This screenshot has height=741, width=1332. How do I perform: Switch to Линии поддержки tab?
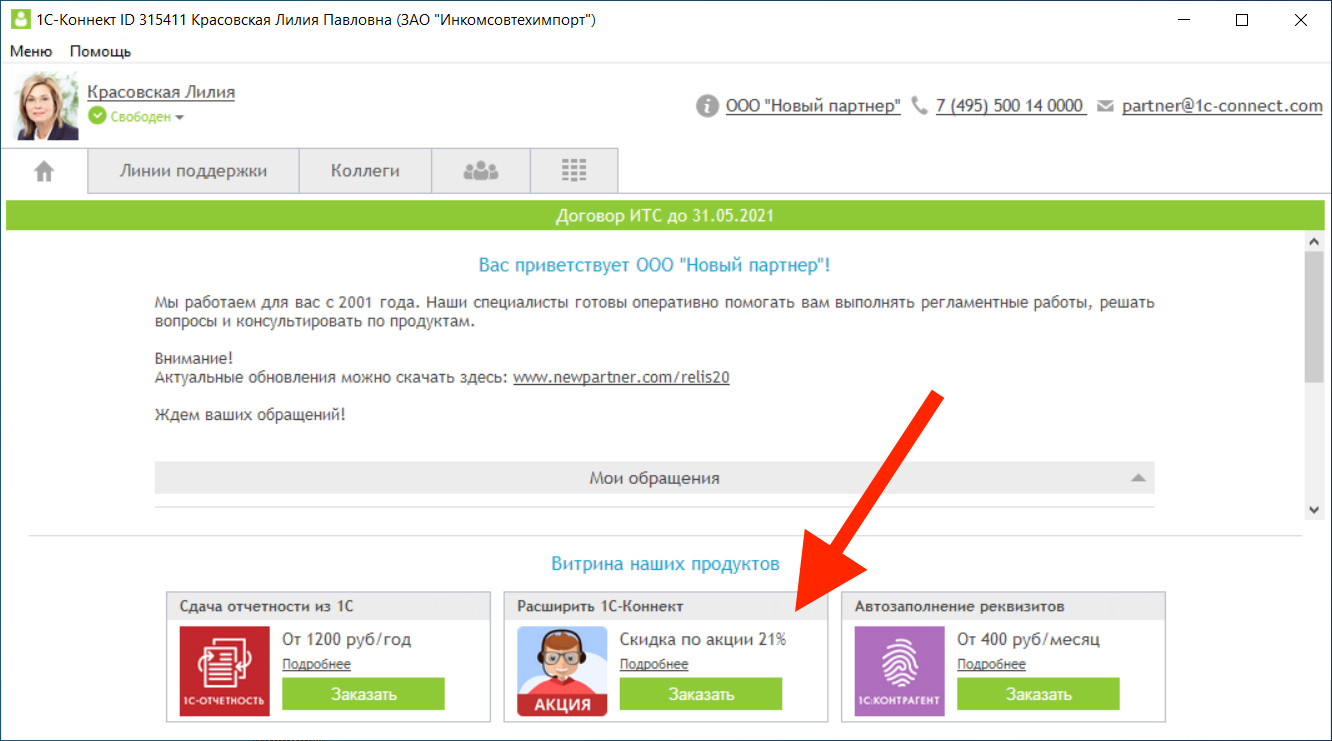(193, 171)
